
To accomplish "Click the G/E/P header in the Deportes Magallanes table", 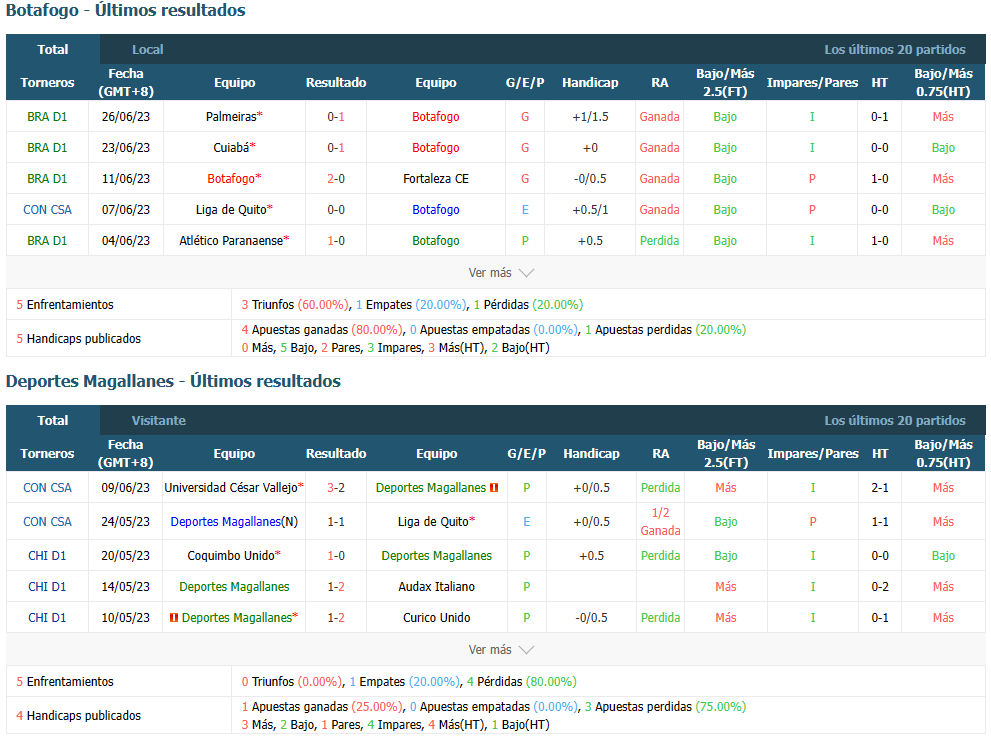I will 526,453.
